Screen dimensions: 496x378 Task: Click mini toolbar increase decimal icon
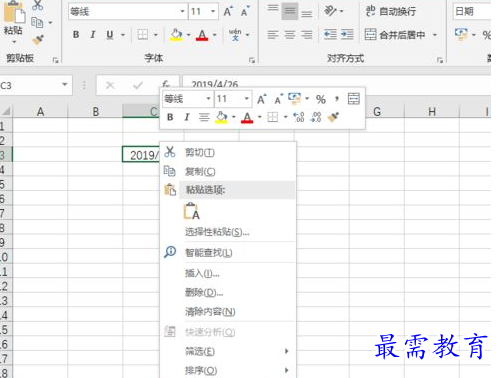pos(298,117)
